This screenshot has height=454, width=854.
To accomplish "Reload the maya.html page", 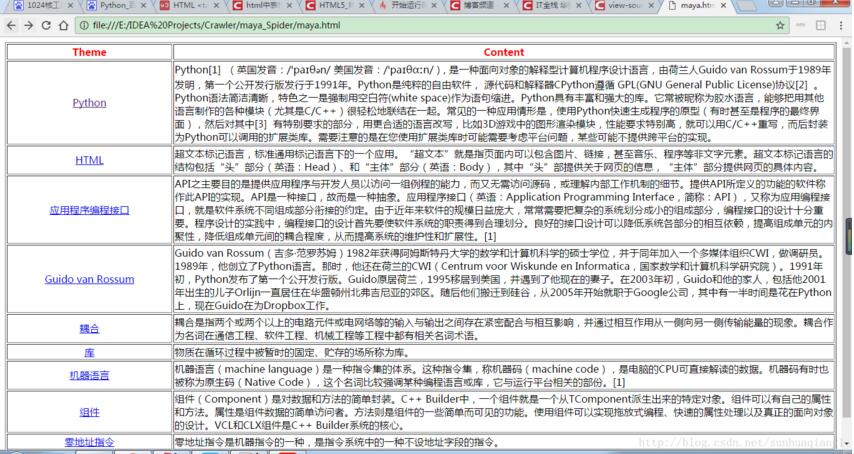I will (x=46, y=26).
